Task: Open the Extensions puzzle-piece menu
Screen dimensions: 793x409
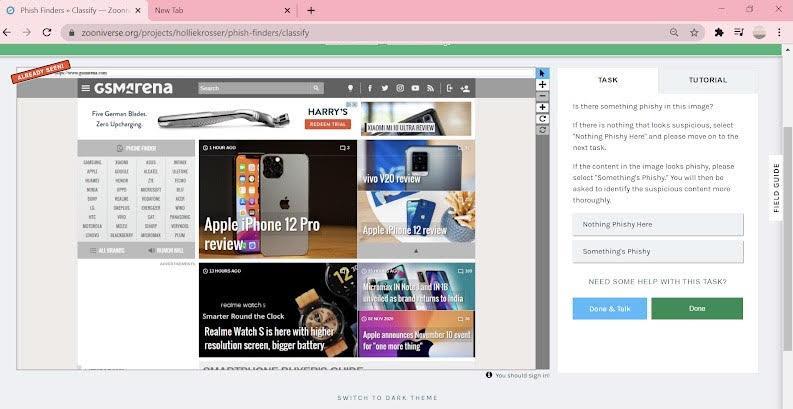Action: tap(719, 32)
